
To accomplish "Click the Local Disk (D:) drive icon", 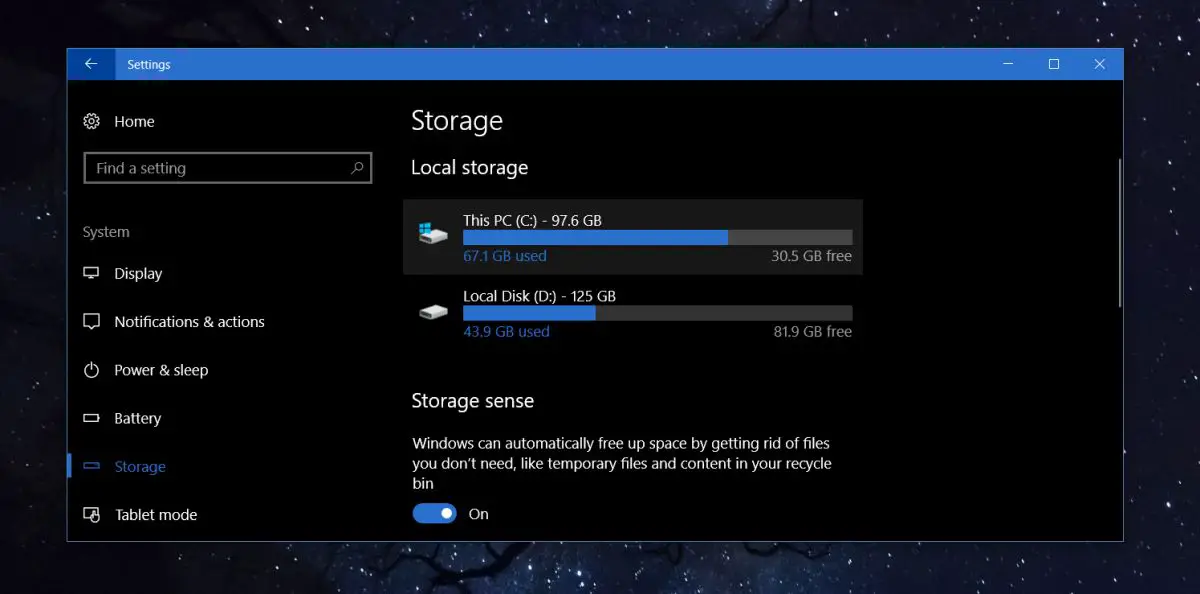I will tap(433, 312).
